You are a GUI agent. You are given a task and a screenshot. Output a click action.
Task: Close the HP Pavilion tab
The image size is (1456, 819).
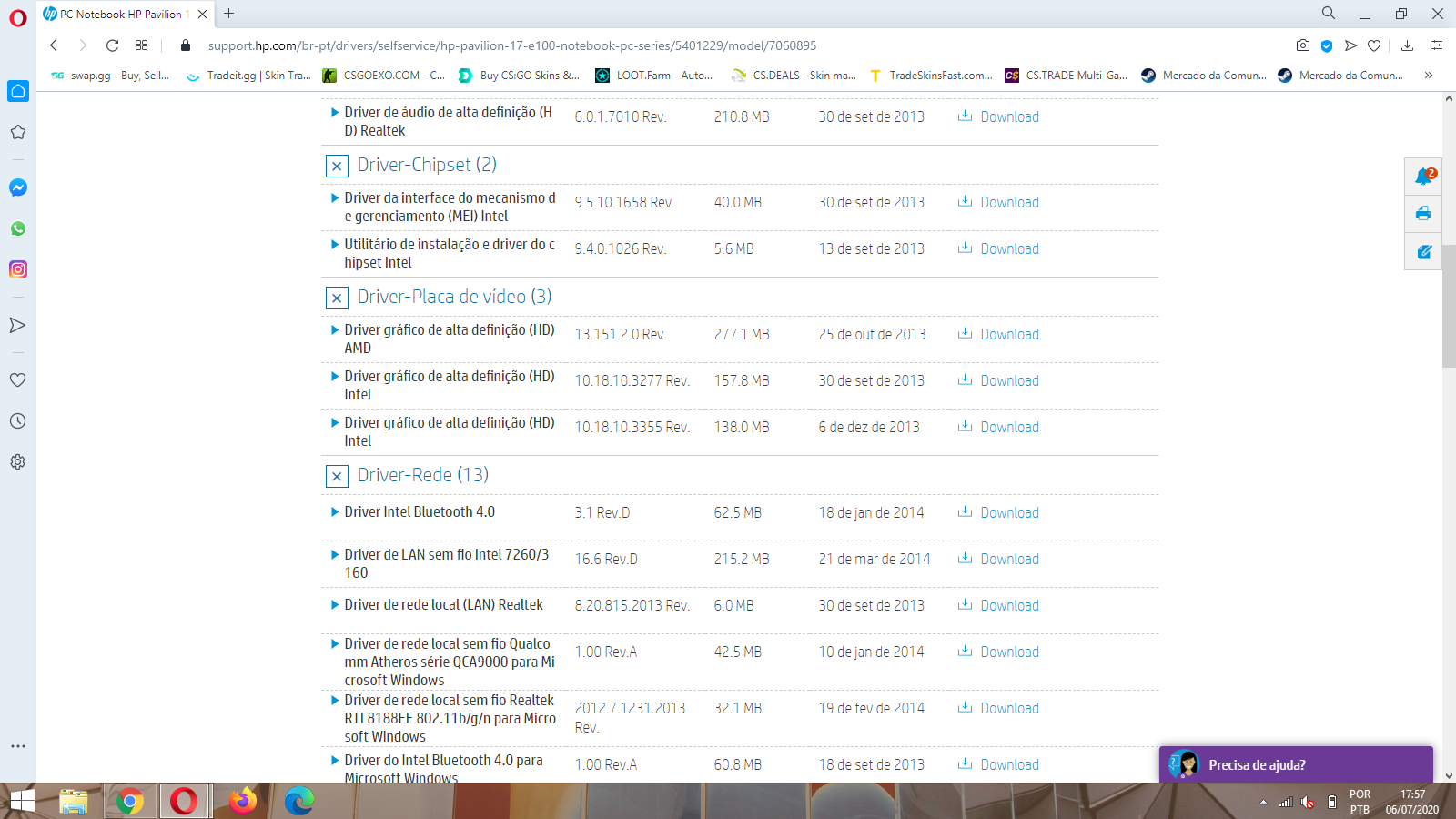202,14
